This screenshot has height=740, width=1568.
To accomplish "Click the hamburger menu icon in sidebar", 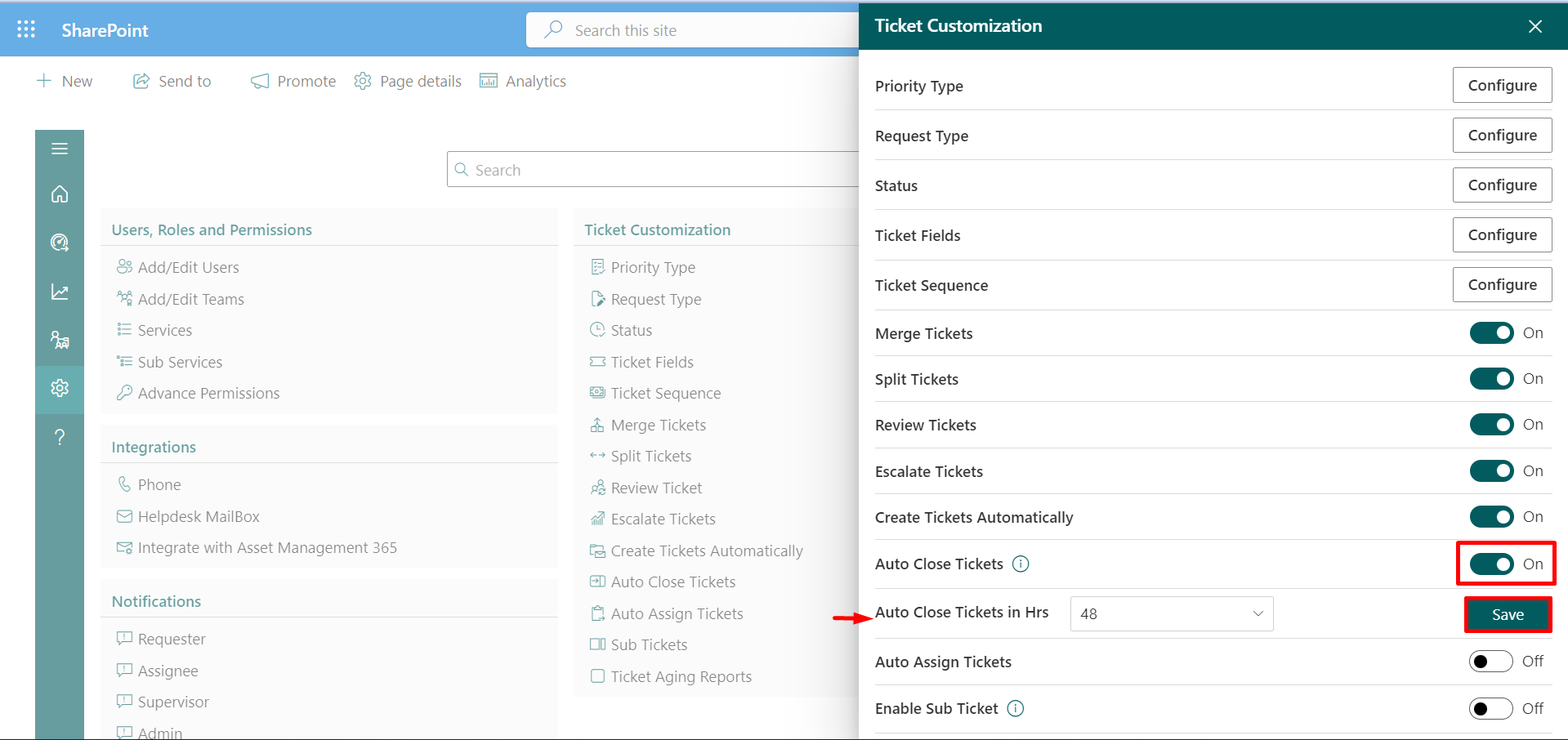I will click(60, 149).
